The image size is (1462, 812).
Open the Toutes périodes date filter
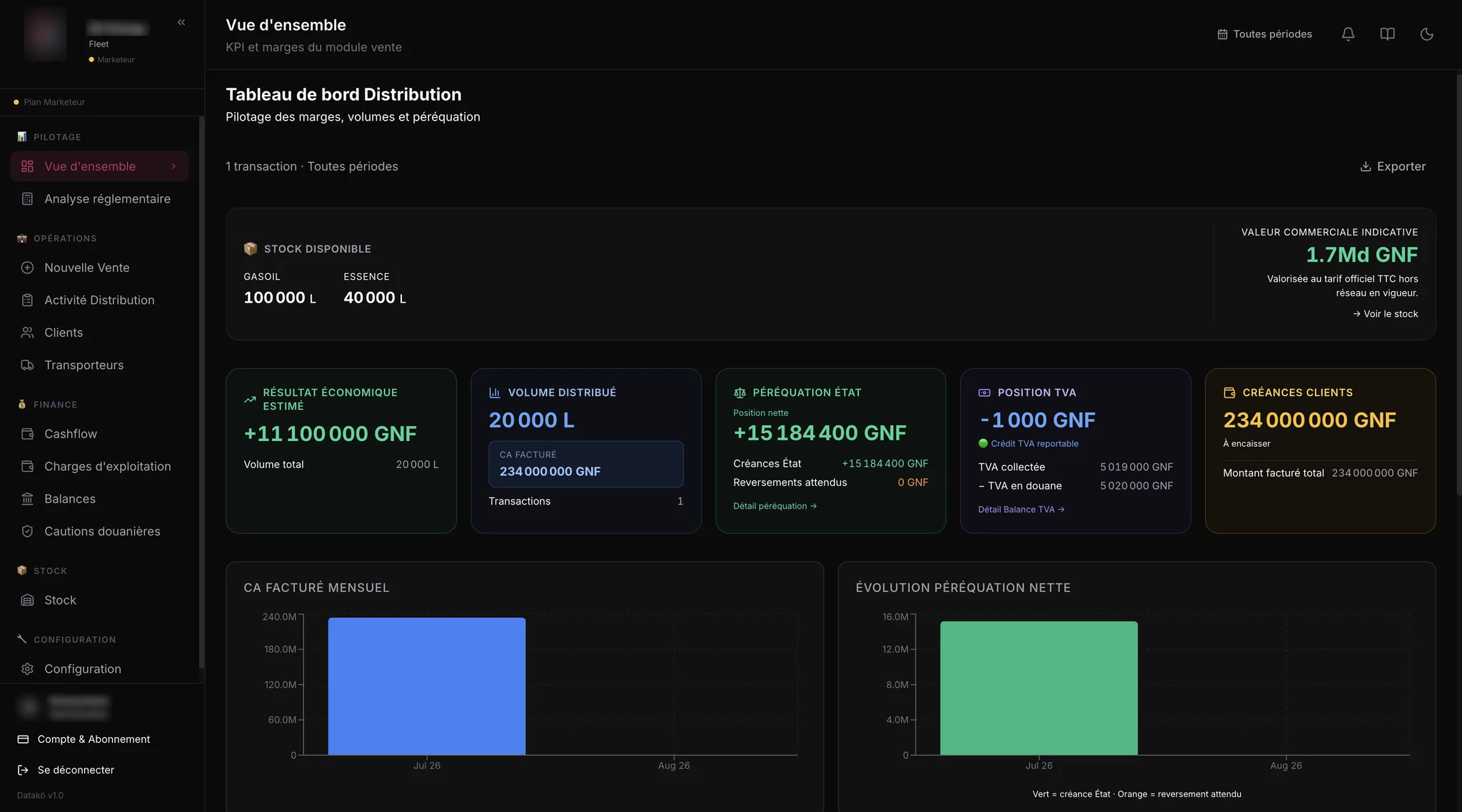1264,34
